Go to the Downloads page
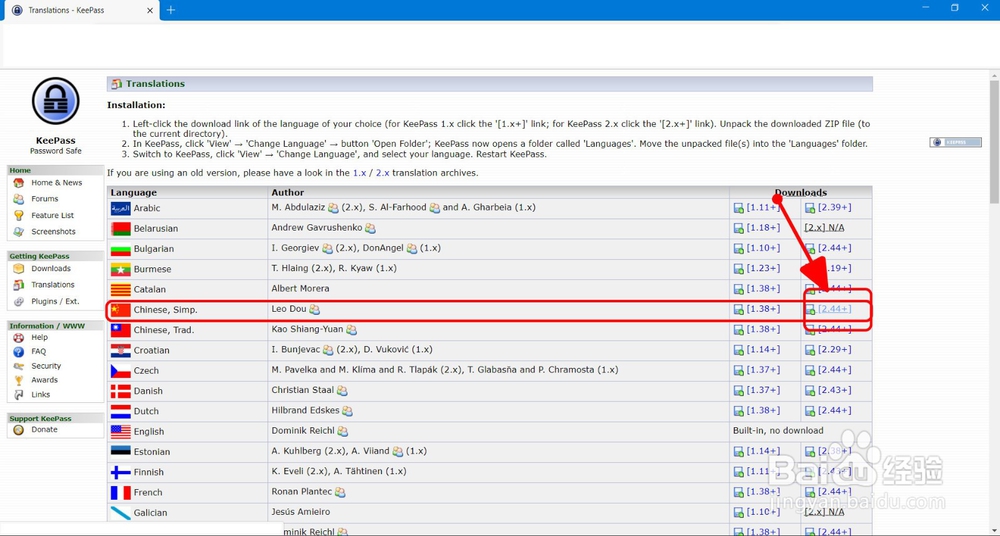 50,269
